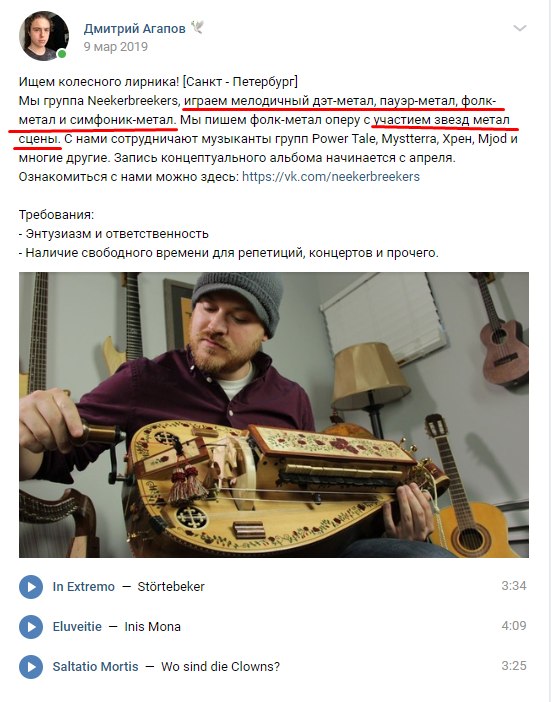Click the dove emoji status icon

tap(197, 27)
